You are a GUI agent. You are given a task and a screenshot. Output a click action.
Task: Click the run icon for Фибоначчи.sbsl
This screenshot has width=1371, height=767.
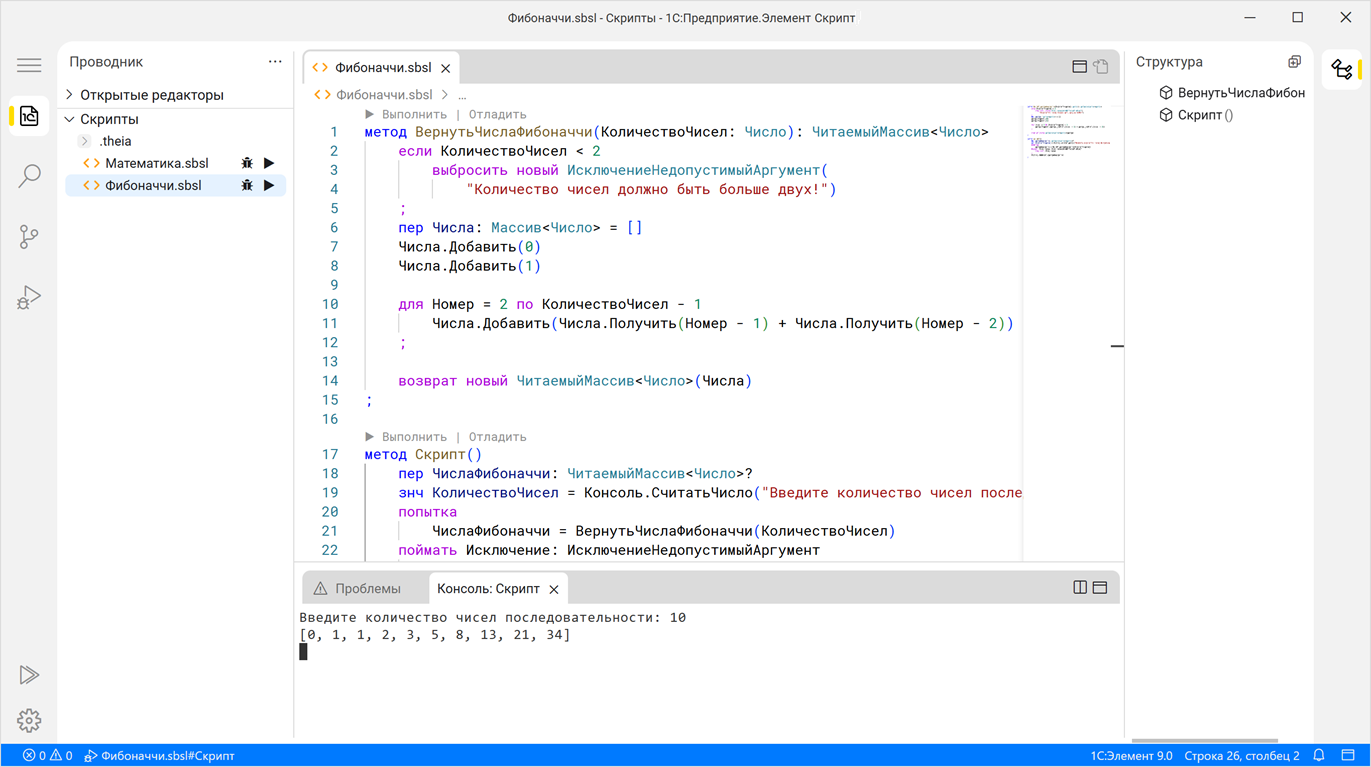[269, 186]
